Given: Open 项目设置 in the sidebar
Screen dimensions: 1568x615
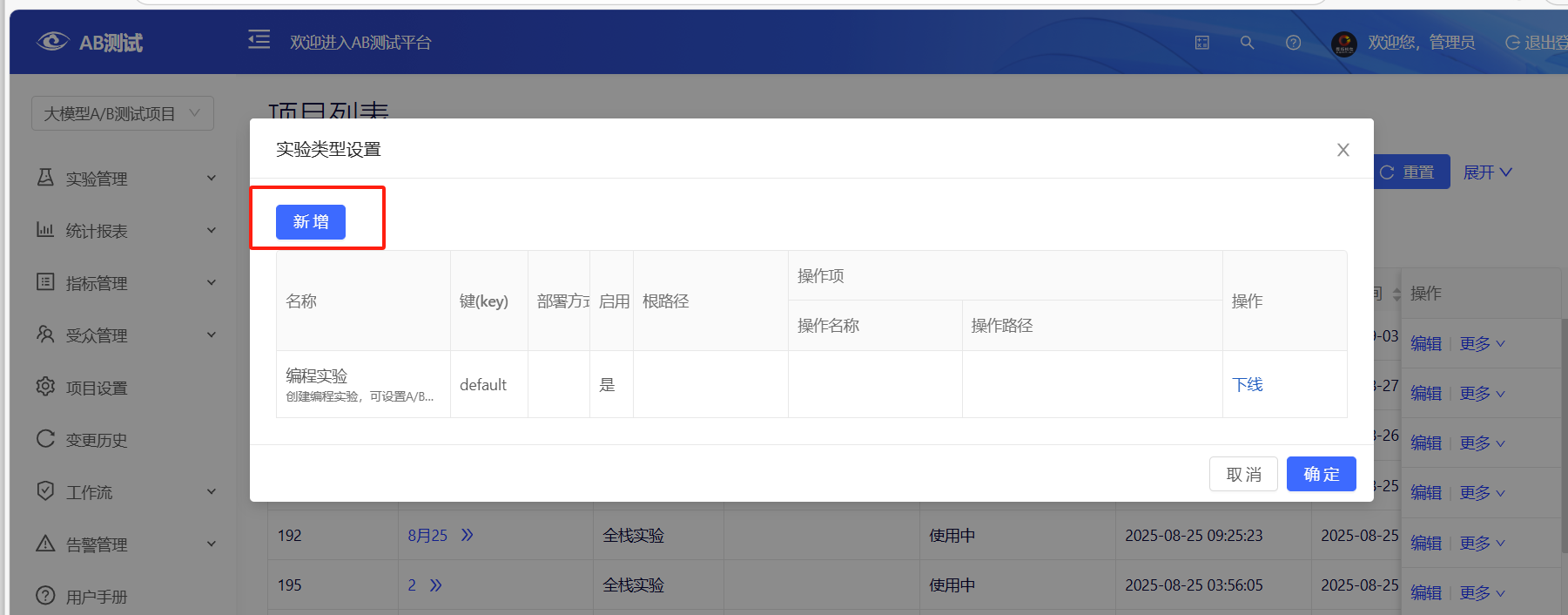Looking at the screenshot, I should coord(97,388).
